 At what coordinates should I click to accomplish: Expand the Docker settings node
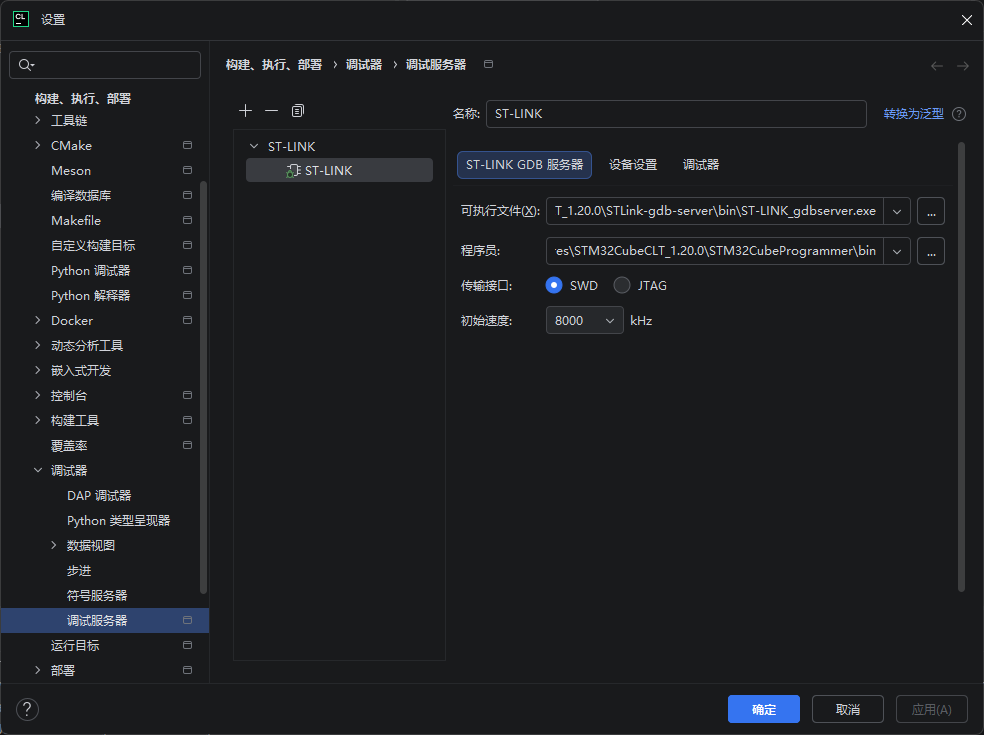click(x=38, y=321)
